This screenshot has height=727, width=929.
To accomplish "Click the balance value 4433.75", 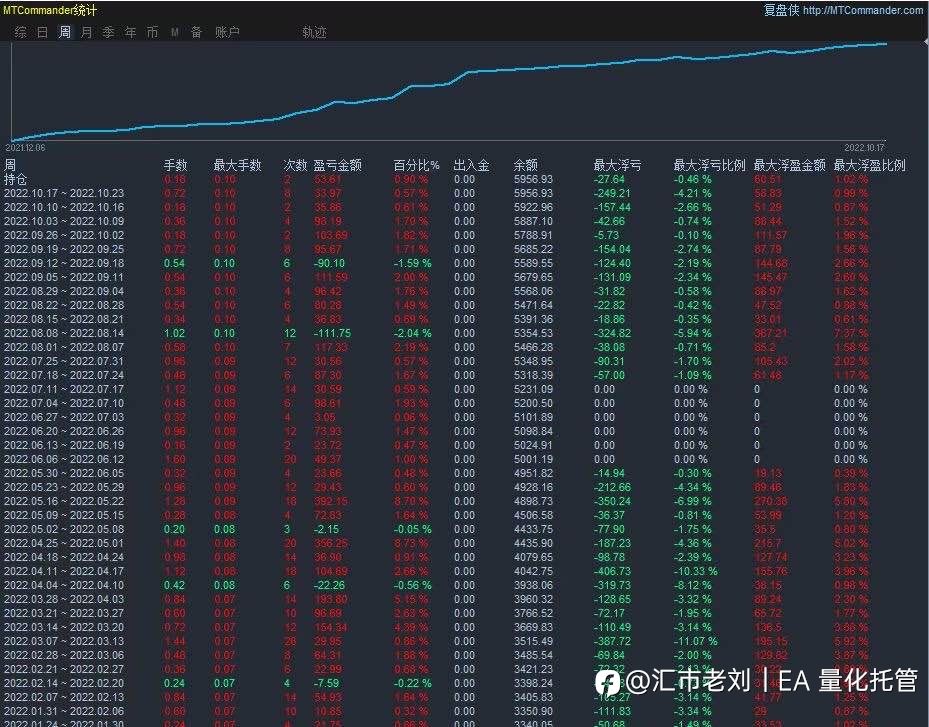I will click(533, 529).
